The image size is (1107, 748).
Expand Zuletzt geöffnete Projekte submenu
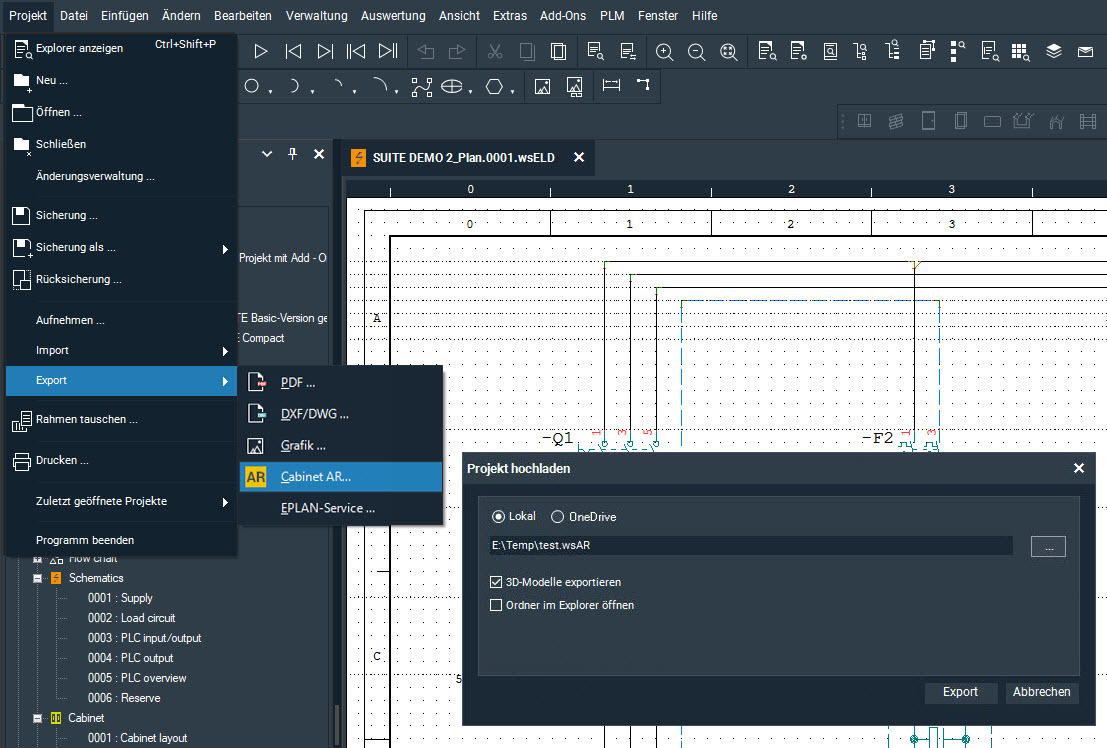(225, 502)
